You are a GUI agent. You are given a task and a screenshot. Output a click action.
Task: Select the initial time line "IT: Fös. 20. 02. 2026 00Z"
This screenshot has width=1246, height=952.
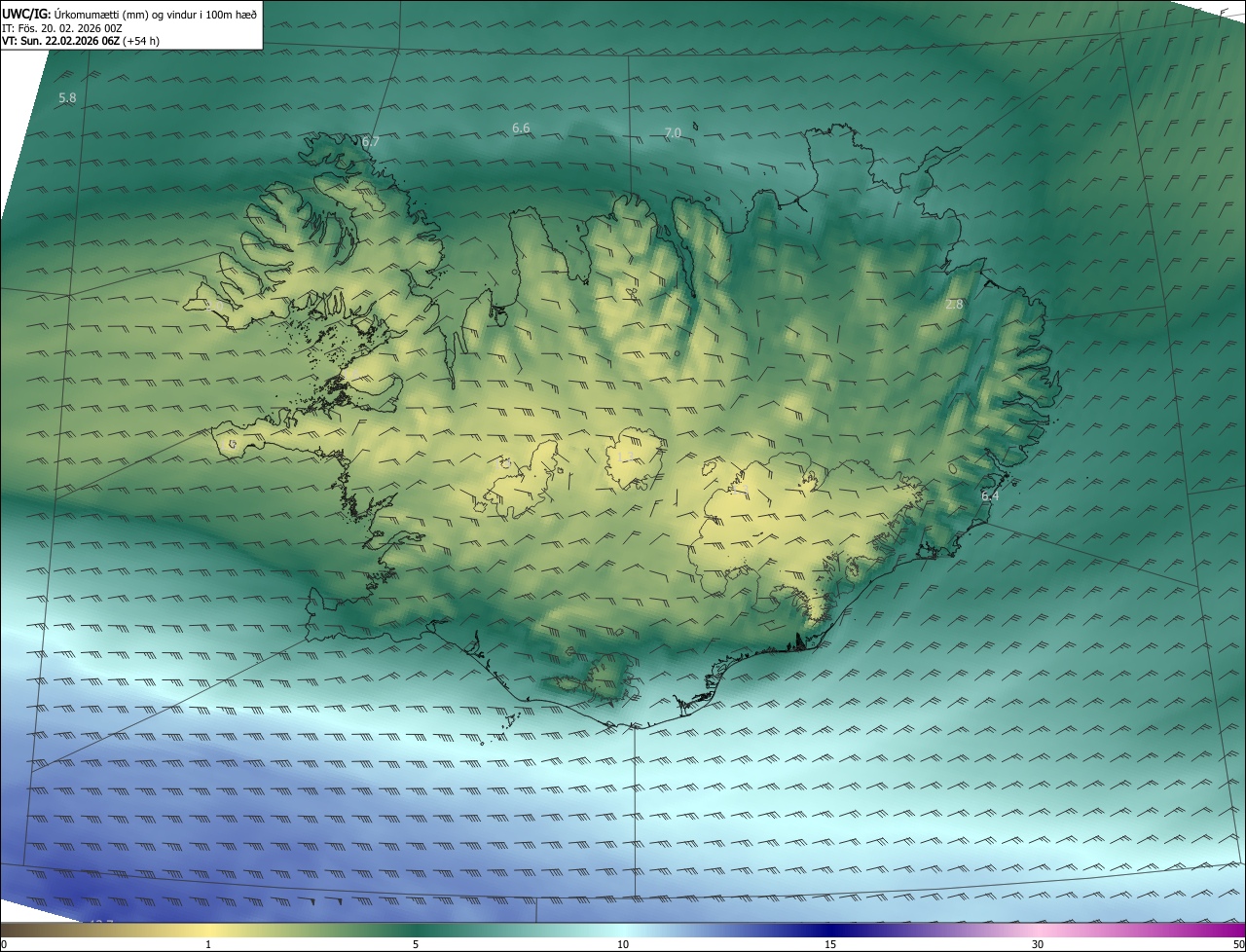click(62, 27)
